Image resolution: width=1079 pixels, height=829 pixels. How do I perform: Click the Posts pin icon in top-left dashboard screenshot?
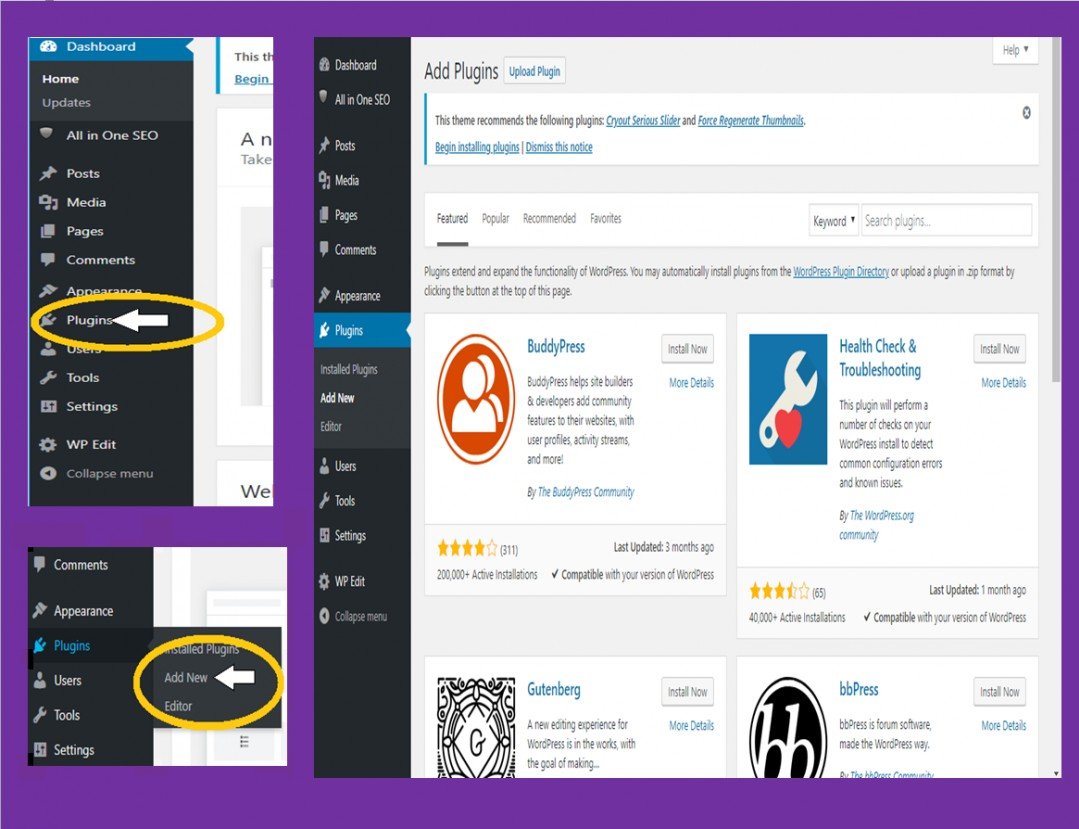[x=48, y=173]
